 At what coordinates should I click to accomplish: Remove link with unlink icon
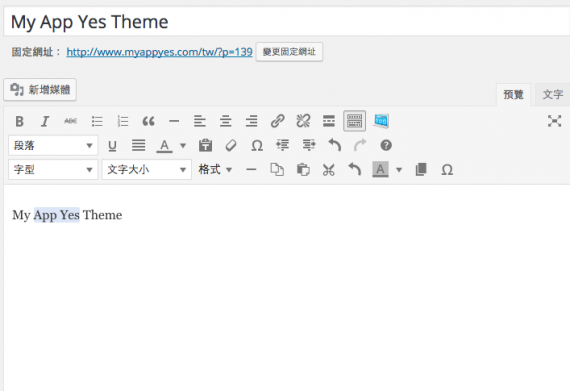[303, 121]
